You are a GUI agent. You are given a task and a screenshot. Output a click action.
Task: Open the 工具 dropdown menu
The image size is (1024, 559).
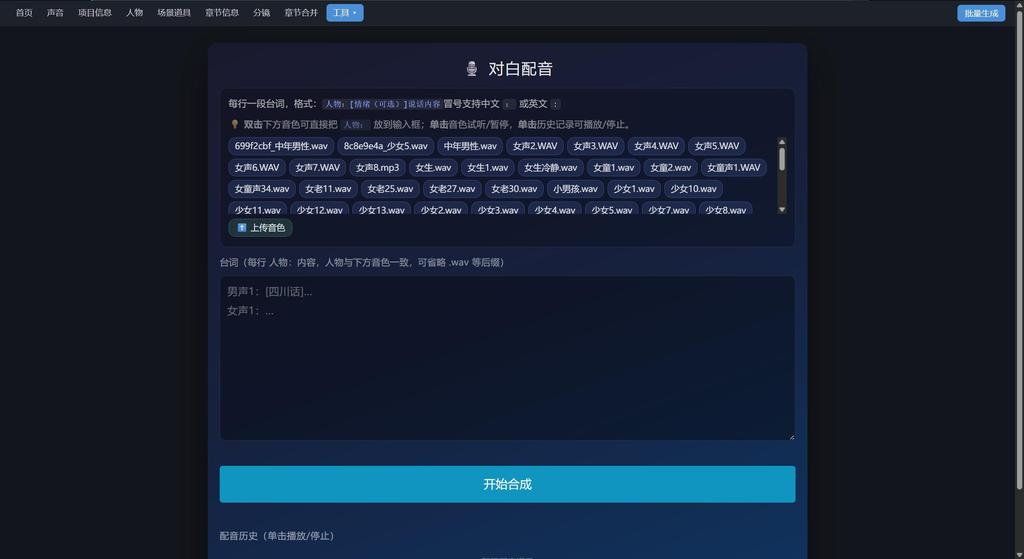tap(345, 12)
